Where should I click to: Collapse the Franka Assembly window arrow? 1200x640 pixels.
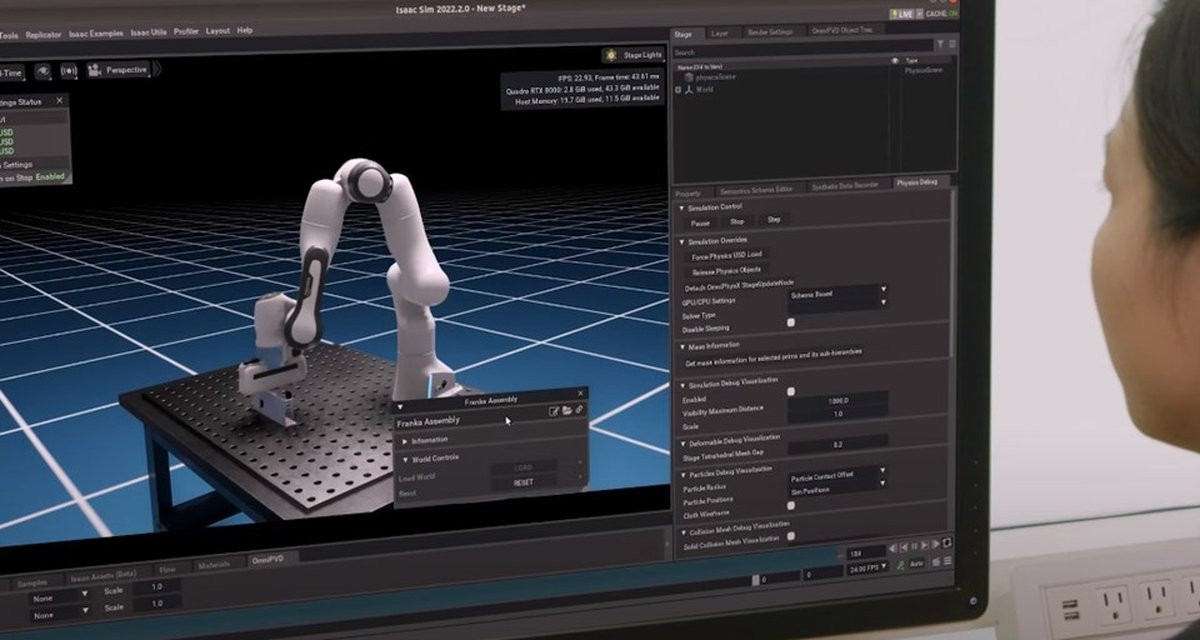click(x=401, y=406)
